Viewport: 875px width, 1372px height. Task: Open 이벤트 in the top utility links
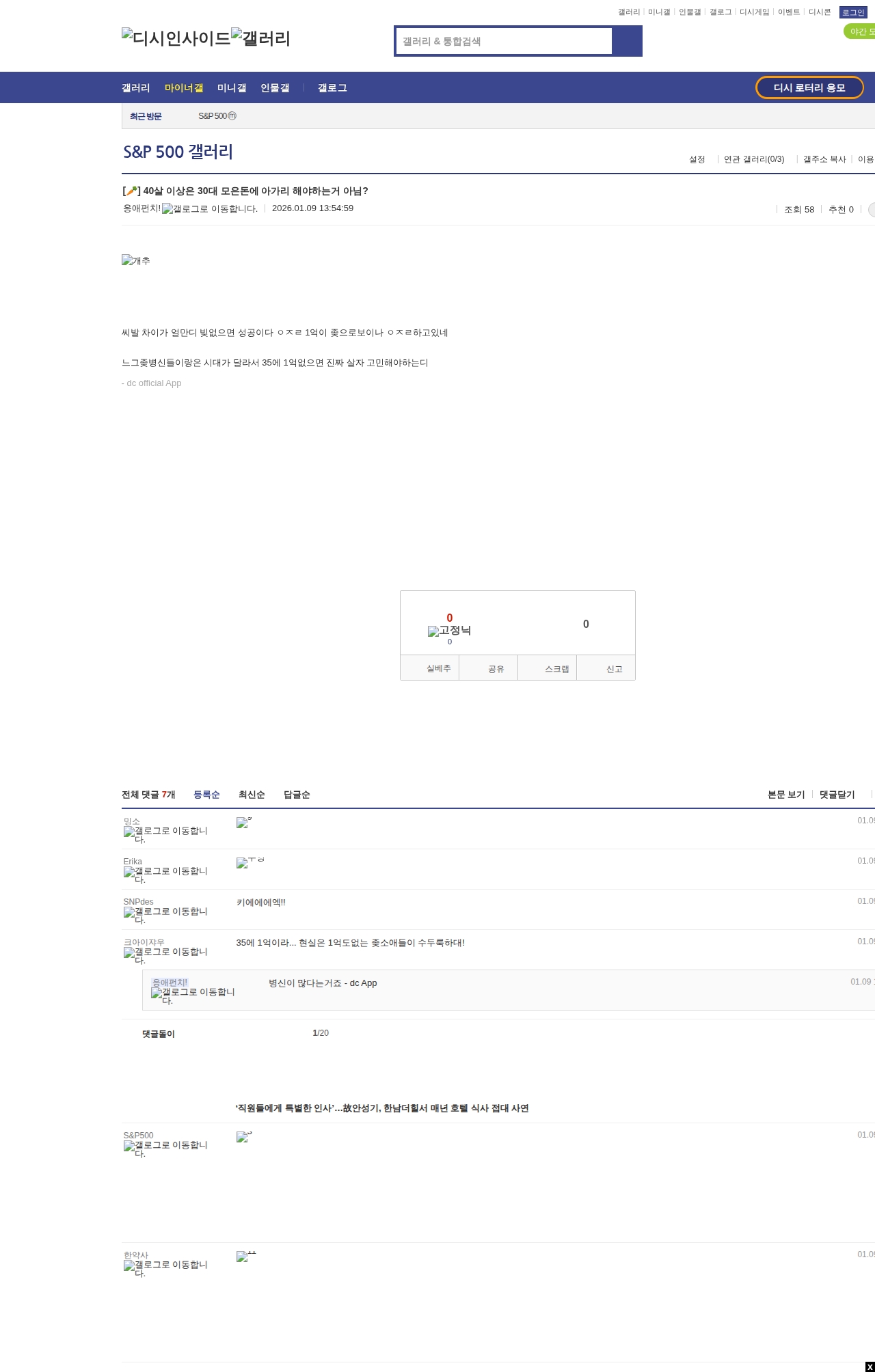click(x=789, y=12)
